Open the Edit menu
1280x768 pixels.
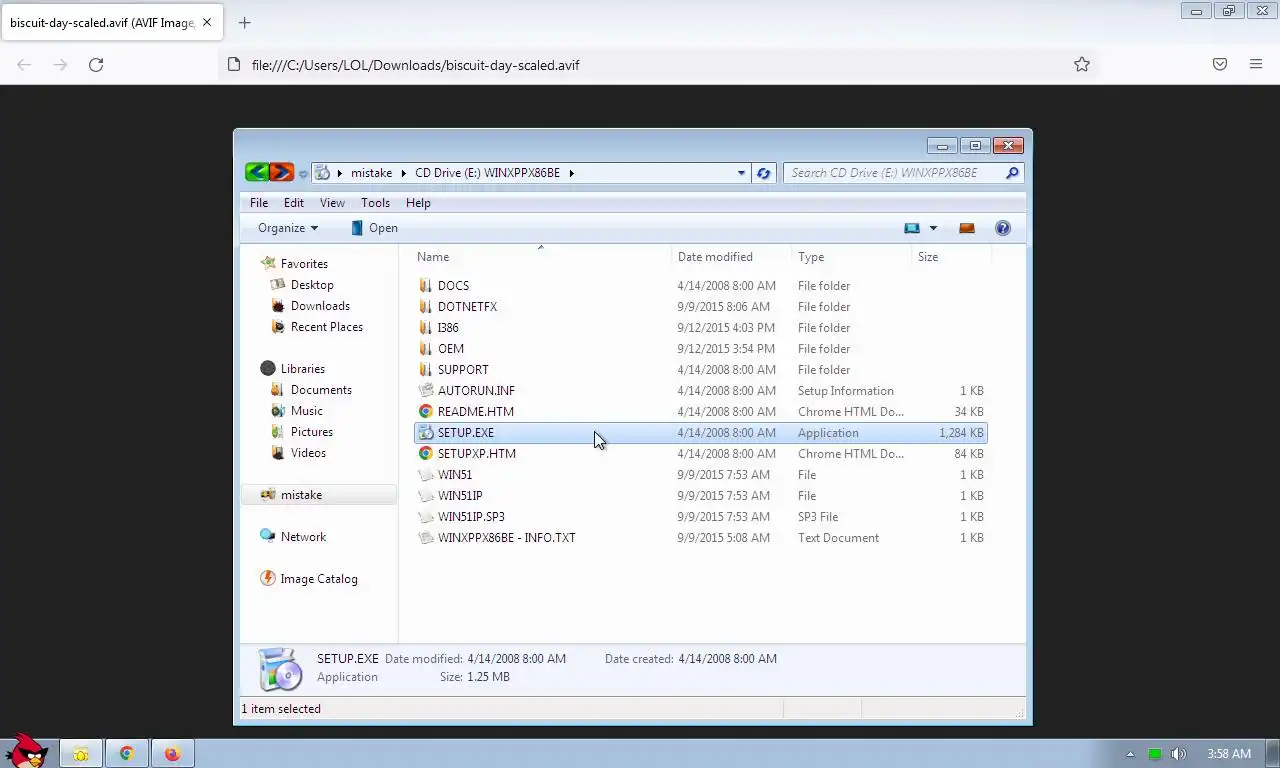tap(294, 203)
